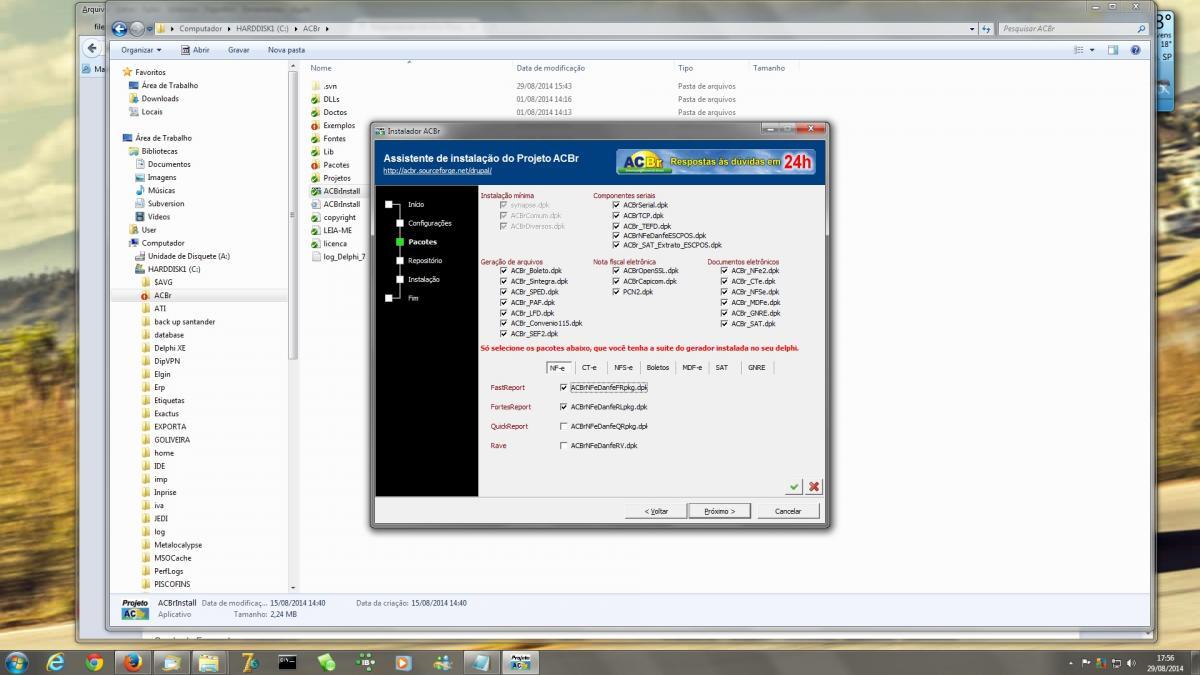
Task: Click the Voltar button
Action: [x=655, y=510]
